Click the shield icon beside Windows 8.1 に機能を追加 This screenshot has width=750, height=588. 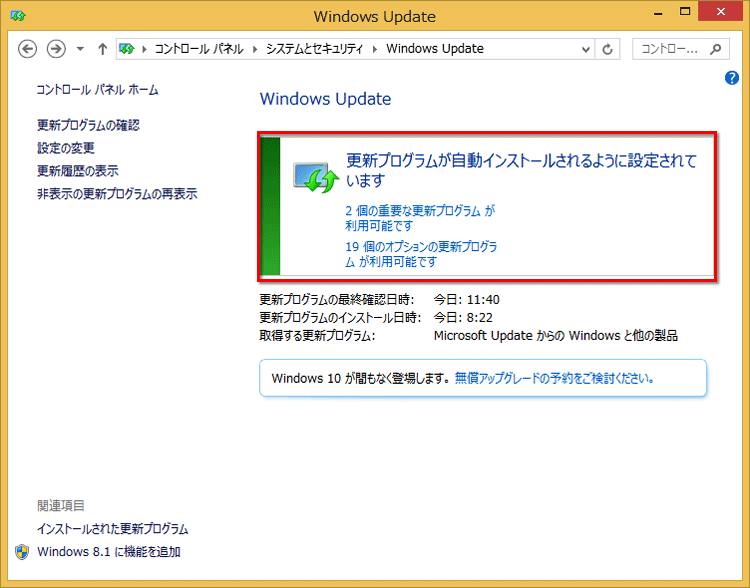click(22, 552)
